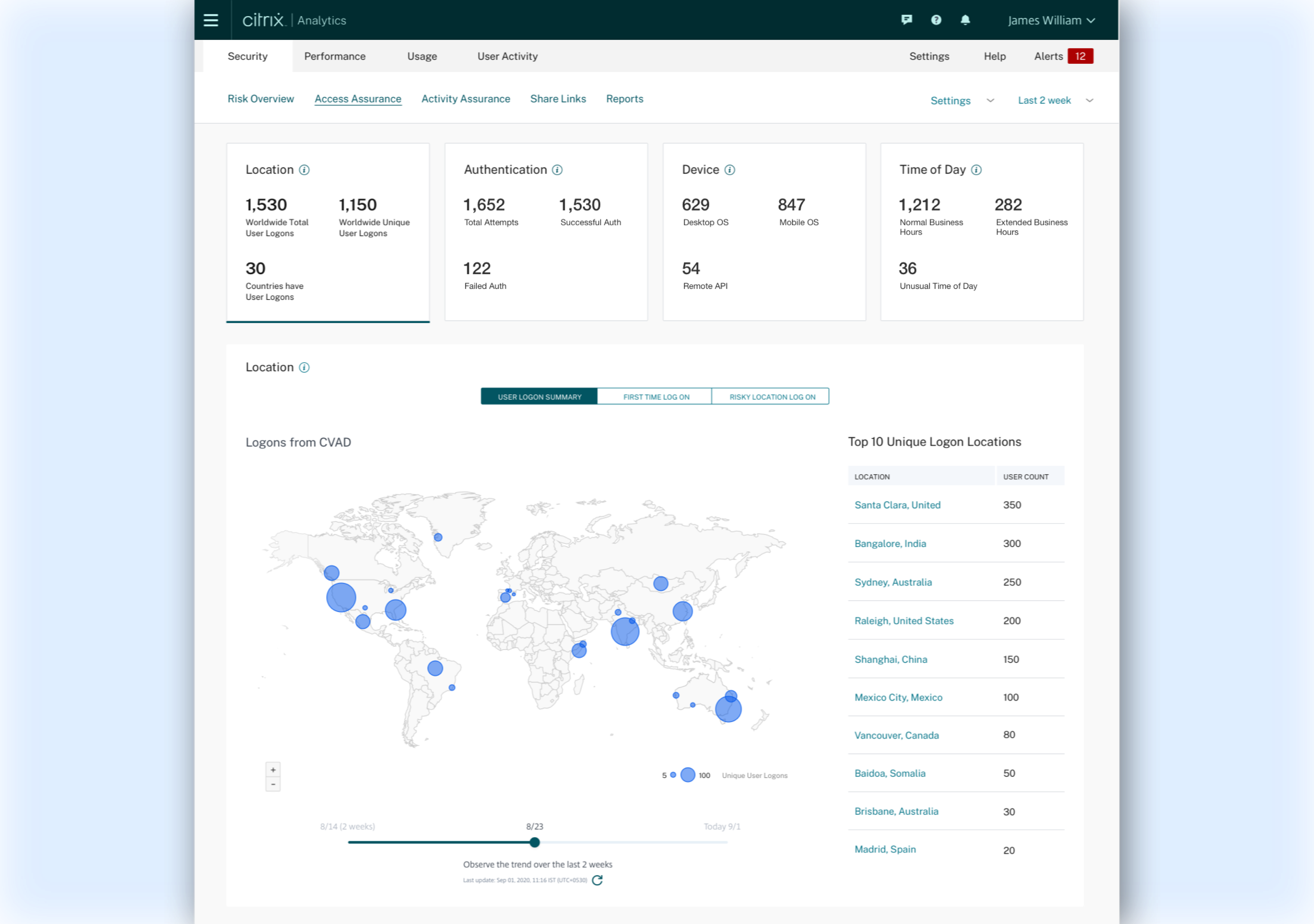Switch to the Performance tab
Screen dimensions: 1314x924
(x=335, y=56)
